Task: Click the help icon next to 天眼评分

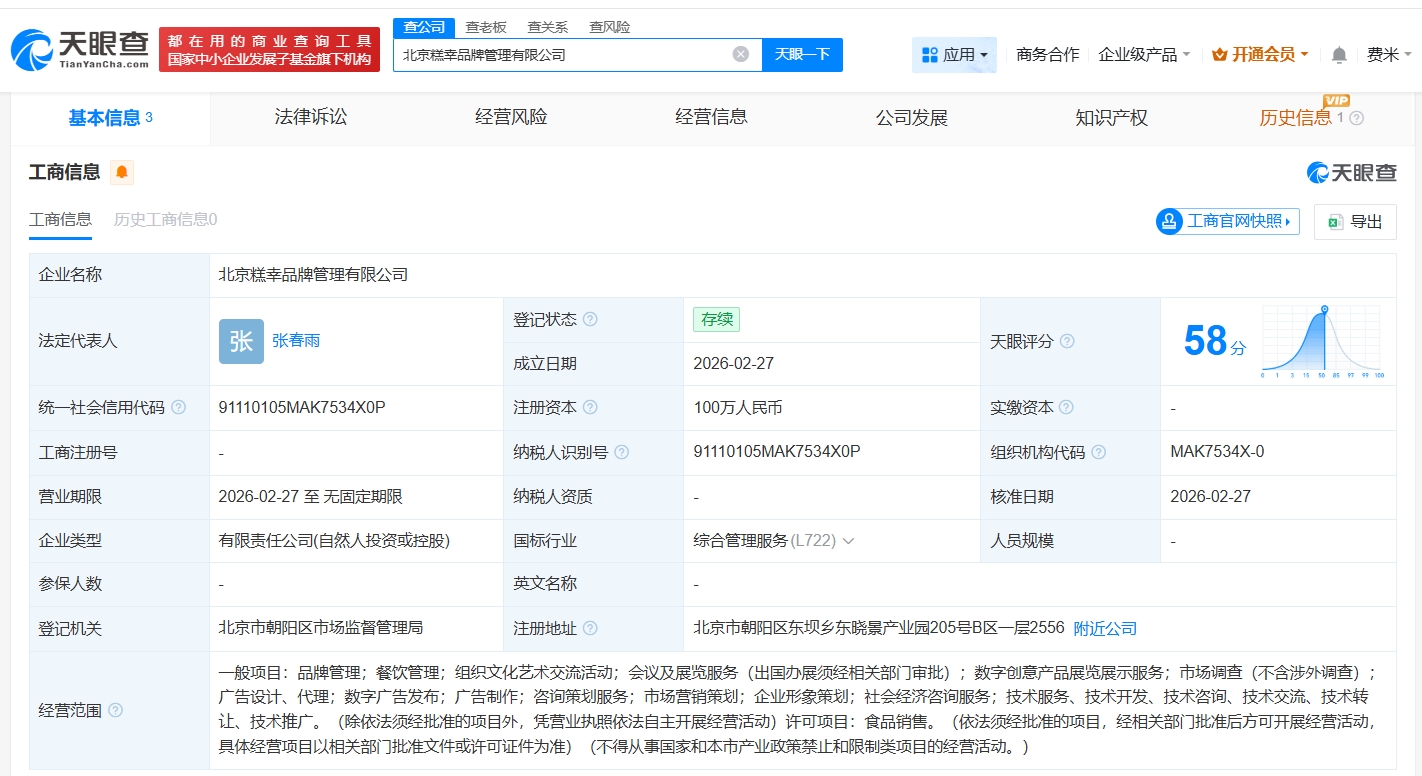Action: pos(1067,342)
